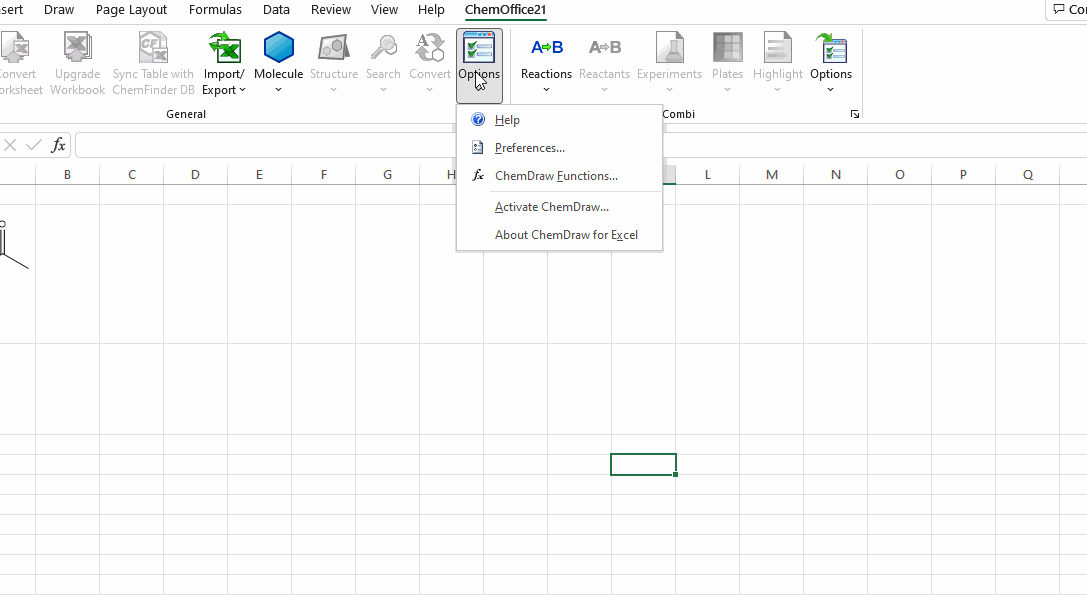Viewport: 1087px width, 595px height.
Task: Open the Combi group dialog launcher
Action: tap(855, 114)
